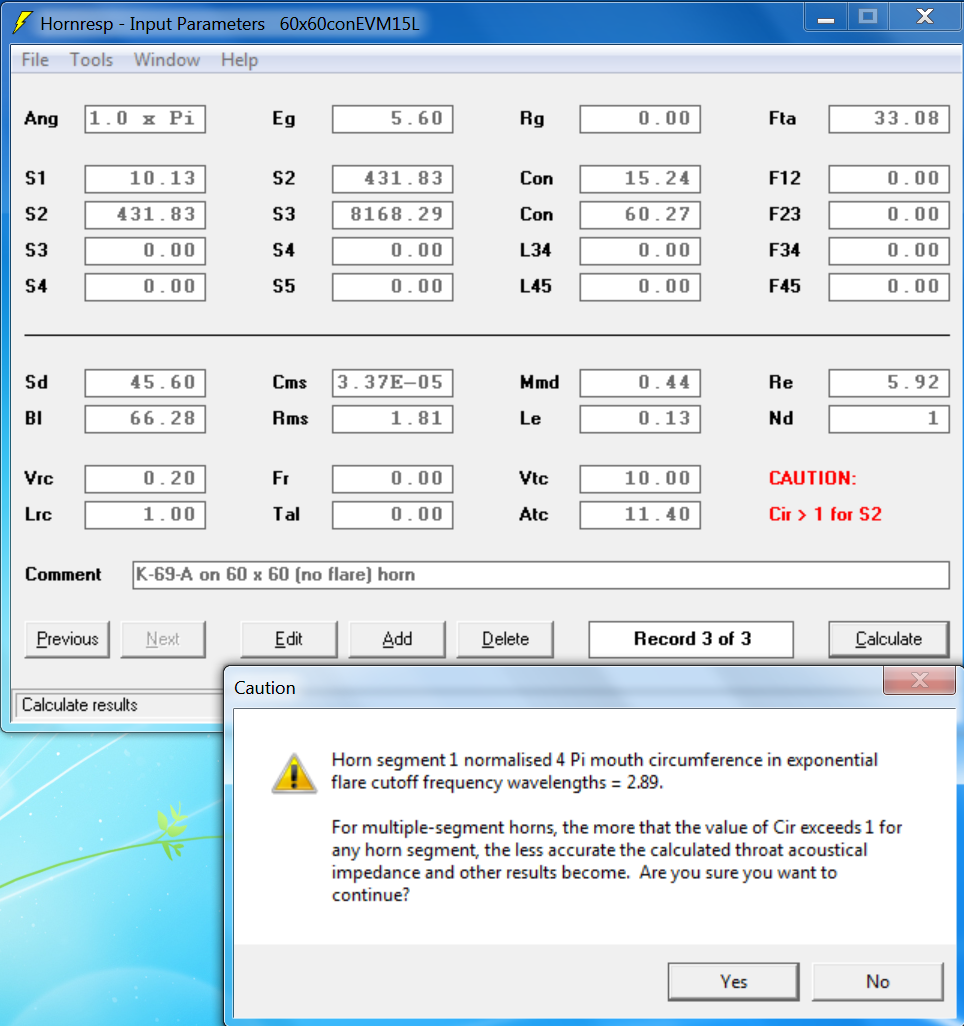
Task: Click the S1 field showing 10.13
Action: coord(145,179)
